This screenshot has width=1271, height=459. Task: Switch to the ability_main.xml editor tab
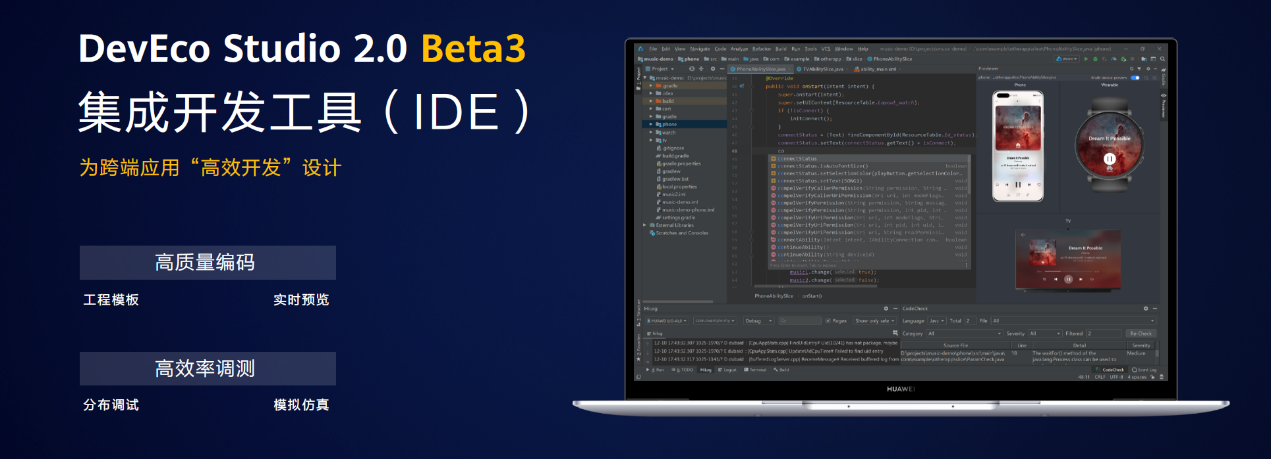[876, 69]
